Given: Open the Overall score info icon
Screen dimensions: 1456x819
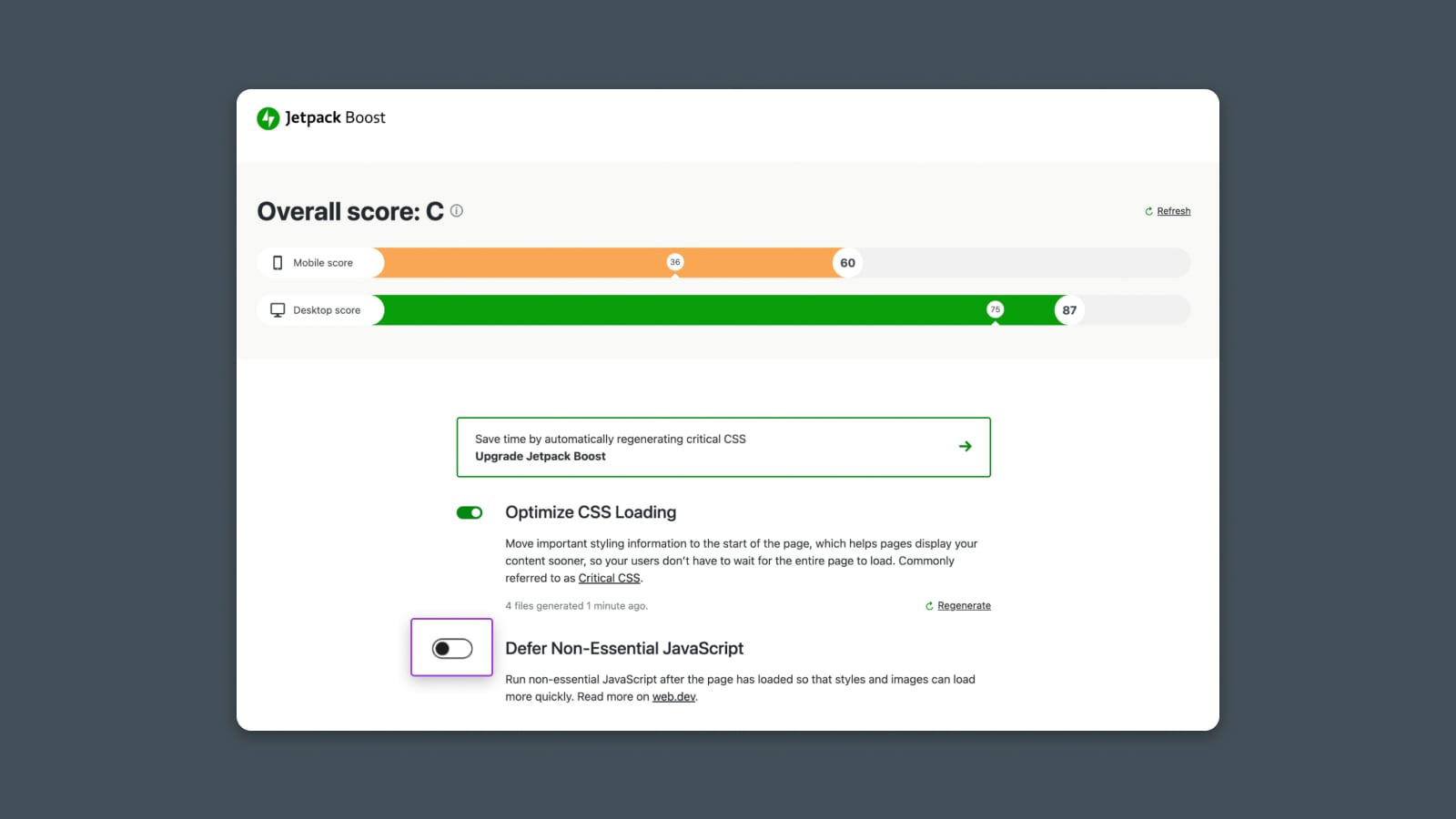Looking at the screenshot, I should pyautogui.click(x=457, y=210).
